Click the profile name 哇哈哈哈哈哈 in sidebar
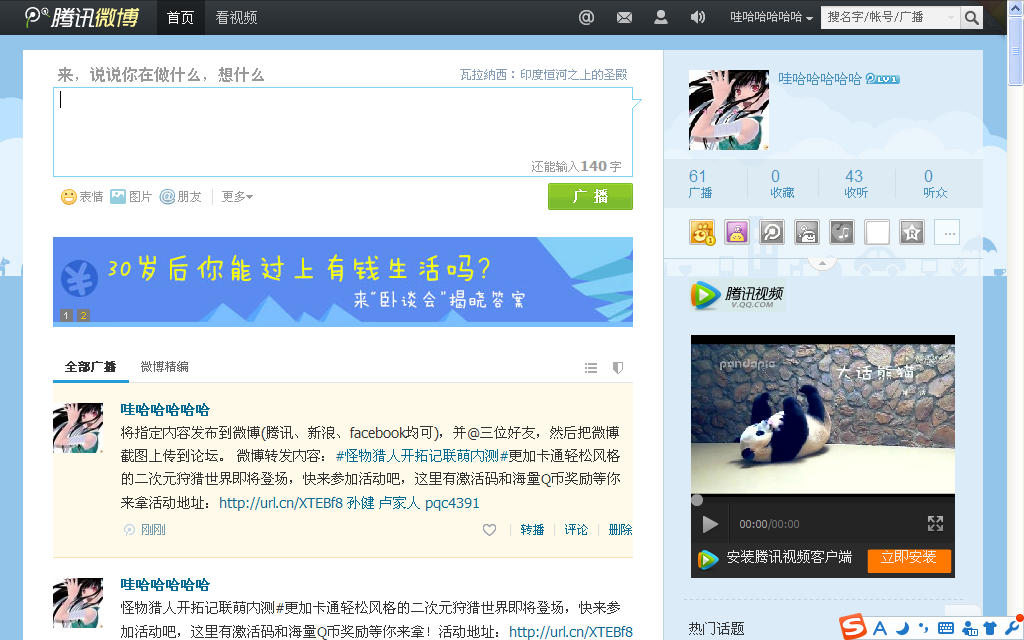Viewport: 1024px width, 640px height. (x=820, y=79)
